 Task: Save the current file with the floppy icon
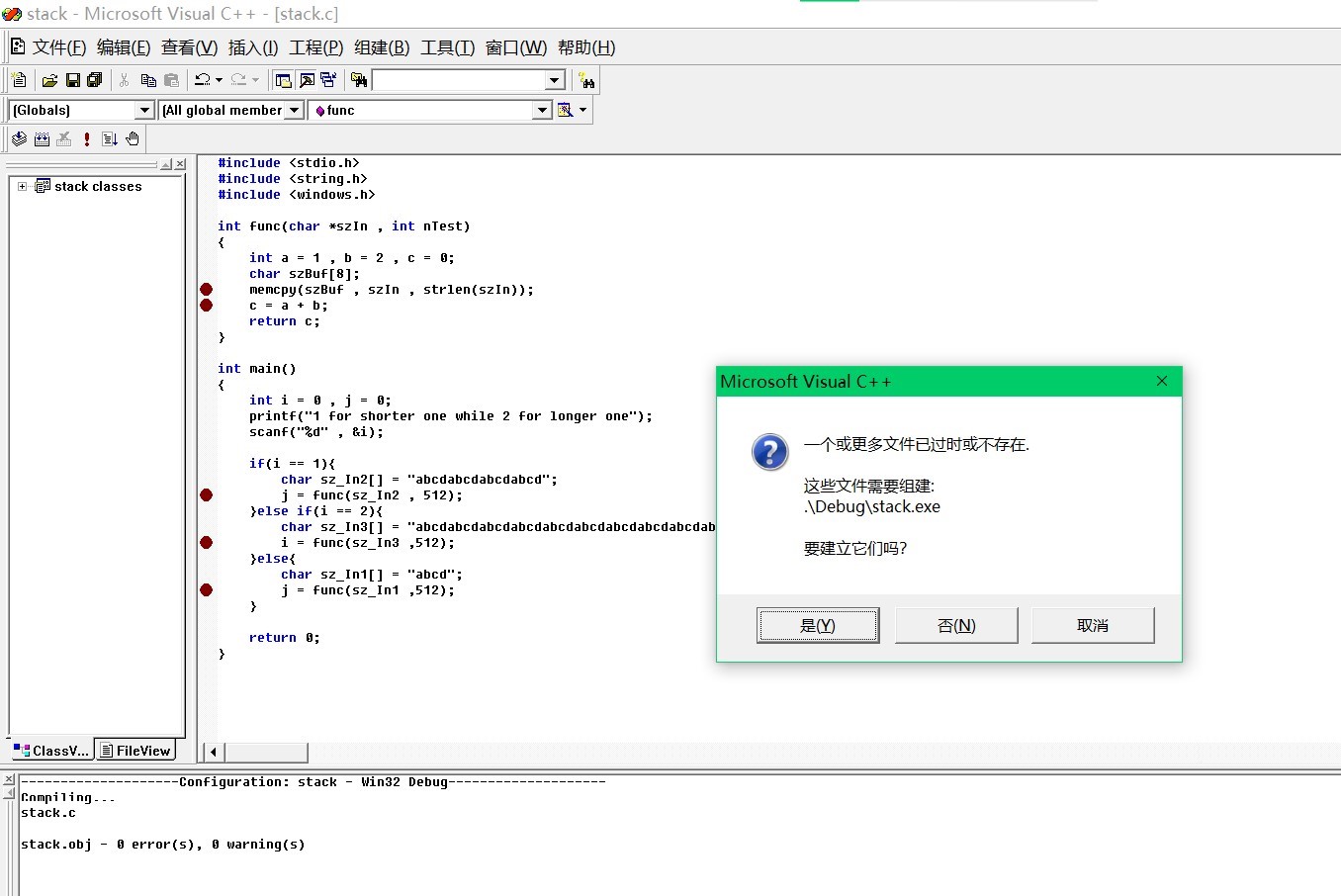[72, 80]
